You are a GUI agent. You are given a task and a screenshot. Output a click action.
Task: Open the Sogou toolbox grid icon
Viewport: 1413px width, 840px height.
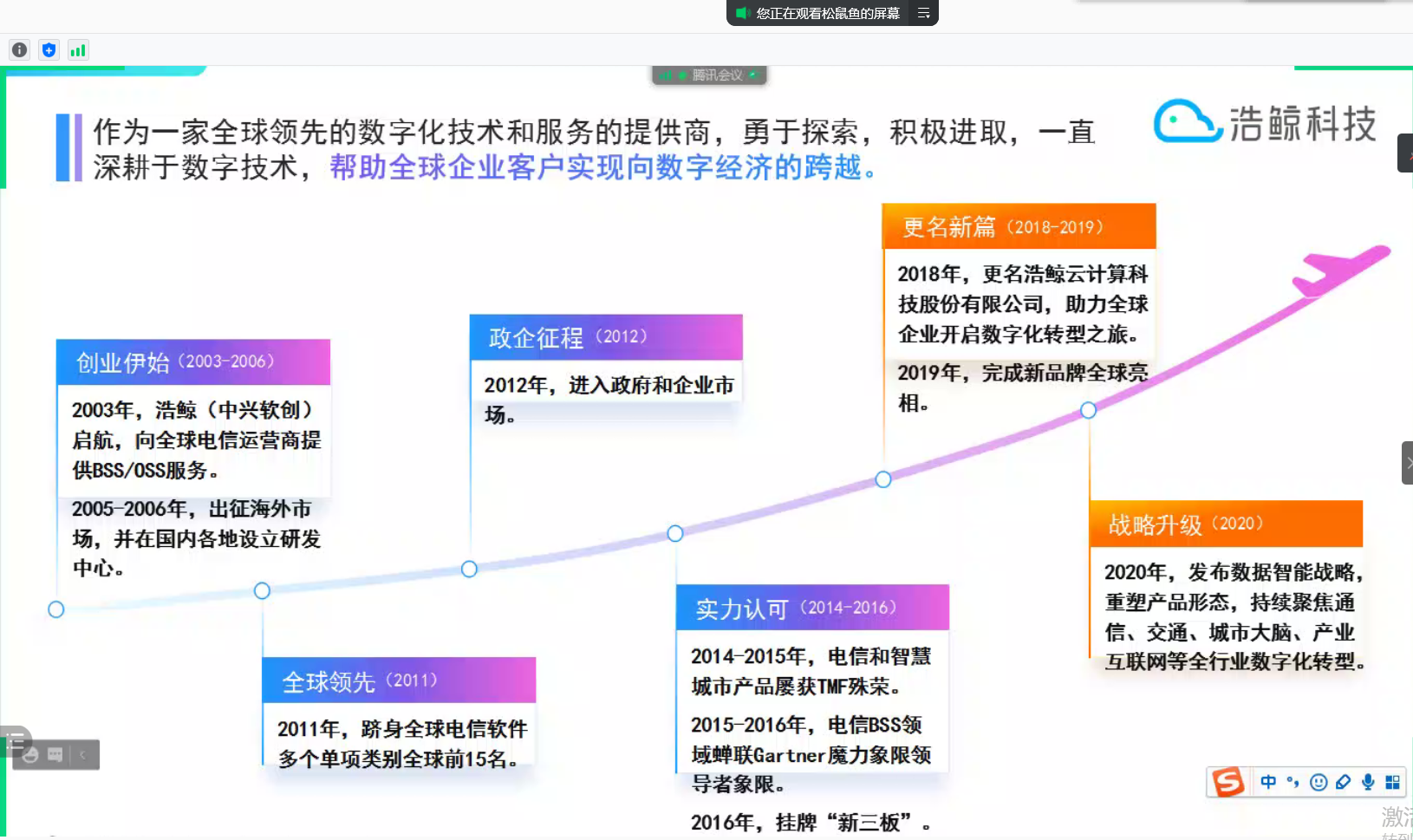click(1392, 782)
